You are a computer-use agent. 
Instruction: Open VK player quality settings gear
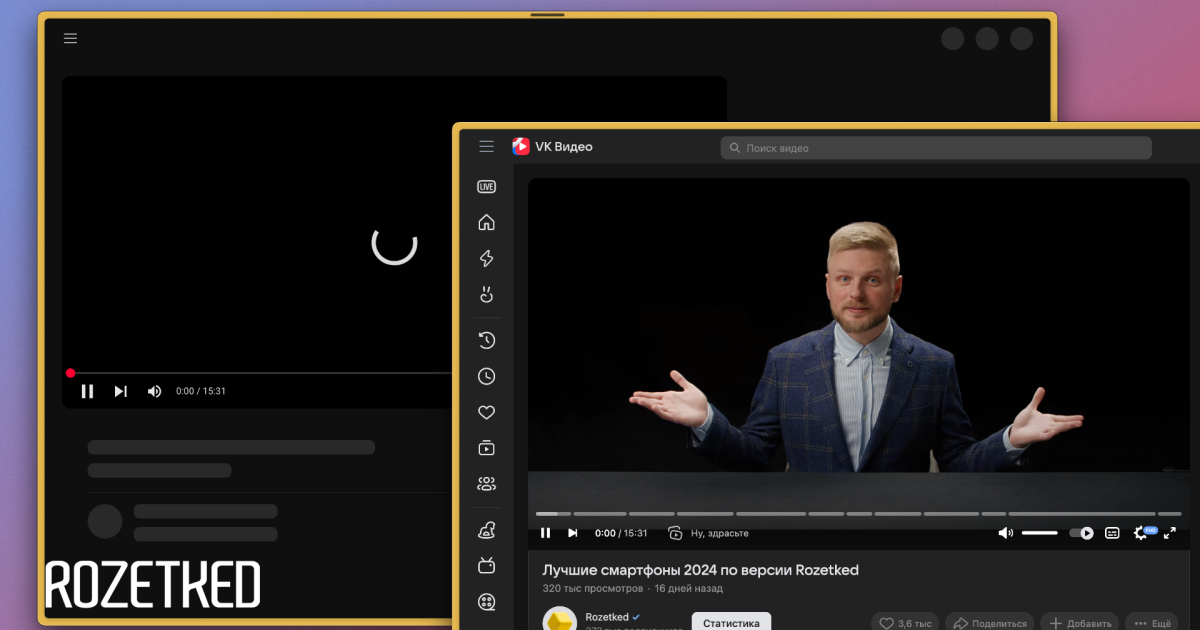pyautogui.click(x=1141, y=533)
